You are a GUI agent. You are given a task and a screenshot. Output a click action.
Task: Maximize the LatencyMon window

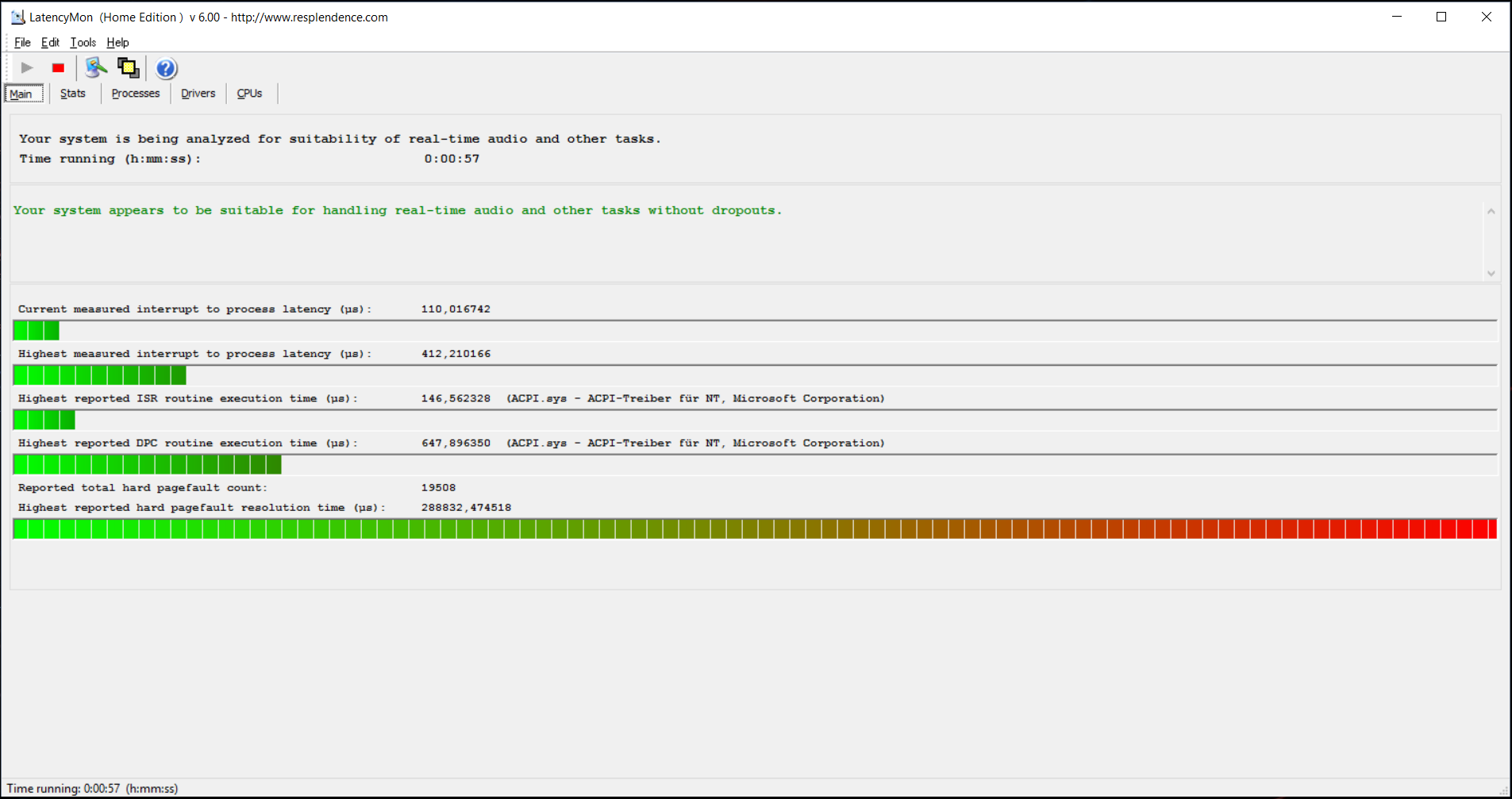point(1441,17)
